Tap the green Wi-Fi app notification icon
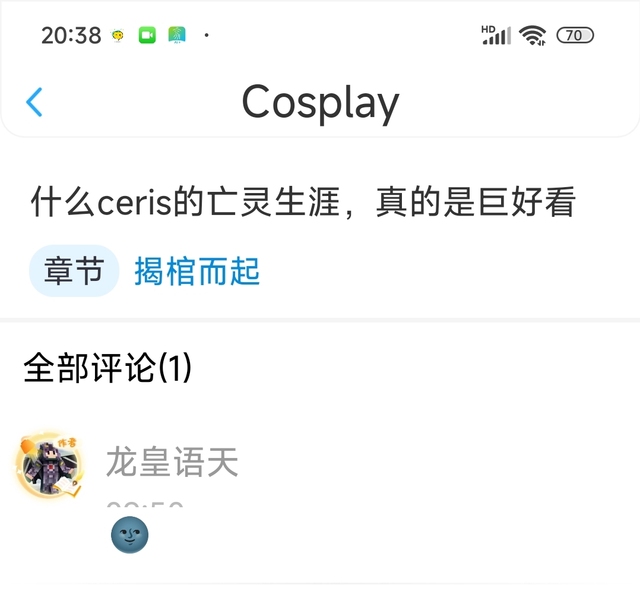 pyautogui.click(x=177, y=35)
